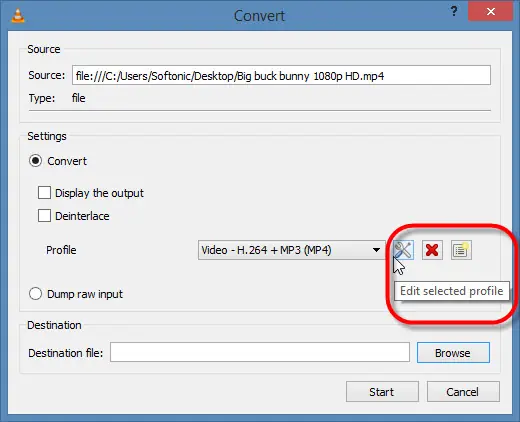Start the conversion

point(382,392)
